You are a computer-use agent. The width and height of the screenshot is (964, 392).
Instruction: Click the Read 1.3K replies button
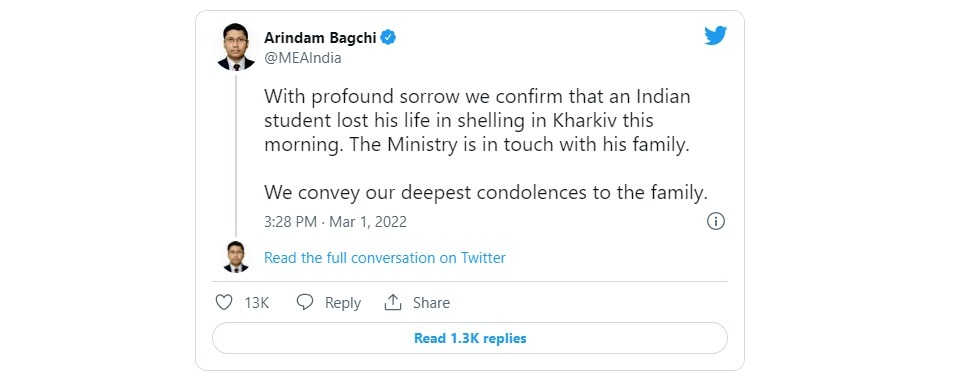point(470,338)
